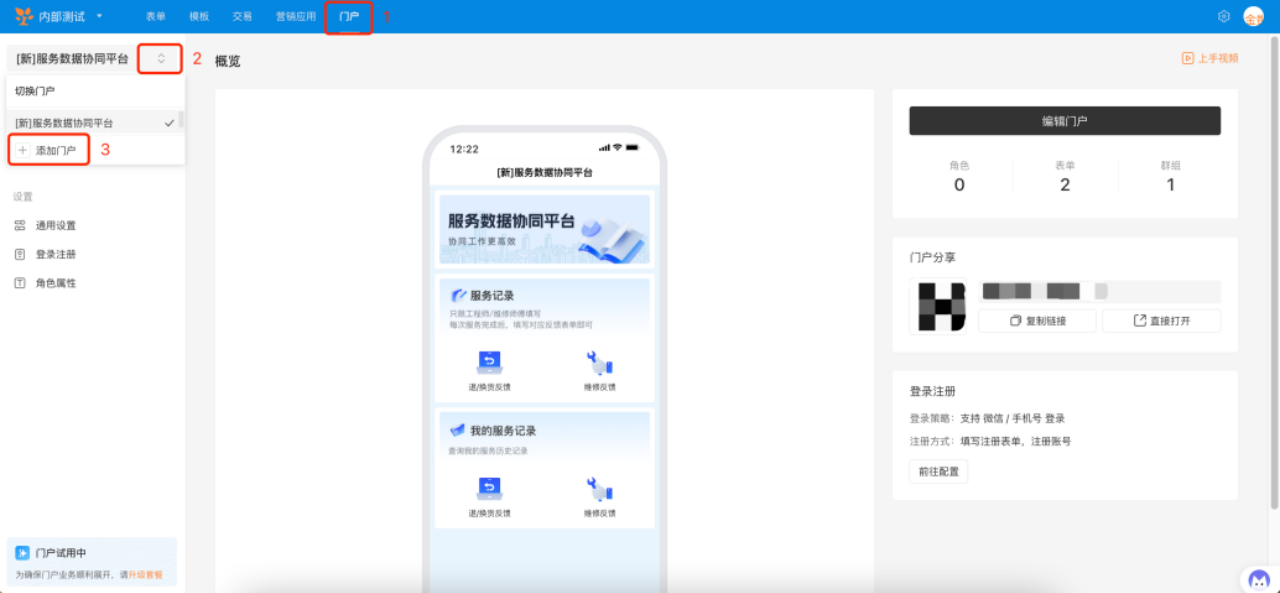Click the 注册方式 text line

click(990, 441)
